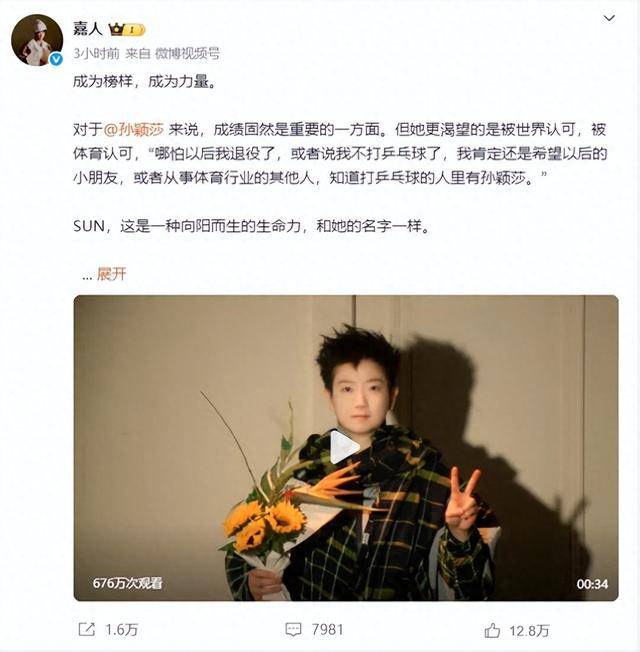Click the repost share icon
This screenshot has height=652, width=640.
coord(87,629)
